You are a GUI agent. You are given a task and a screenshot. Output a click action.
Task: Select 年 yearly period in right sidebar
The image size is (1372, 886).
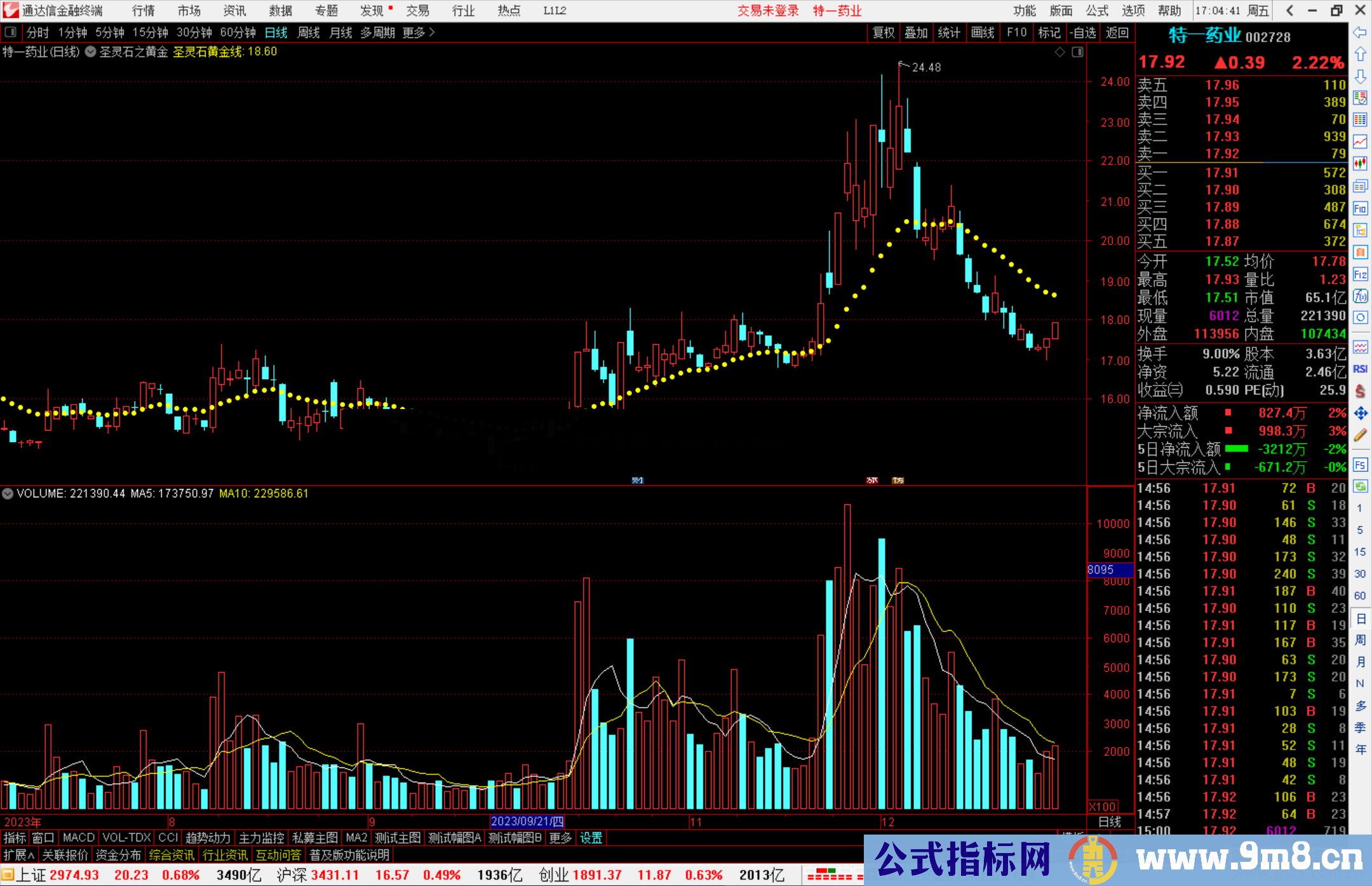click(1359, 749)
